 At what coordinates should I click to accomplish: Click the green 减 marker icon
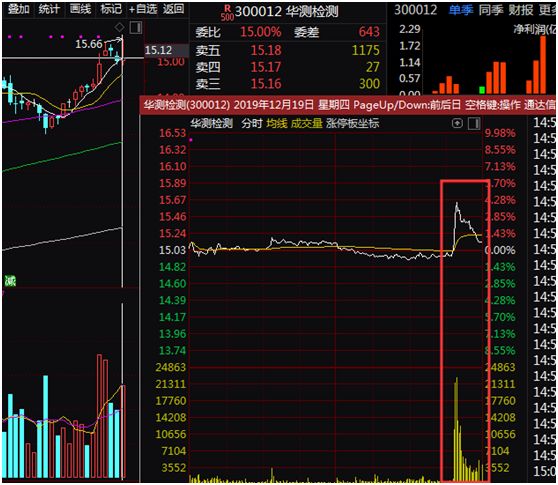[x=10, y=281]
